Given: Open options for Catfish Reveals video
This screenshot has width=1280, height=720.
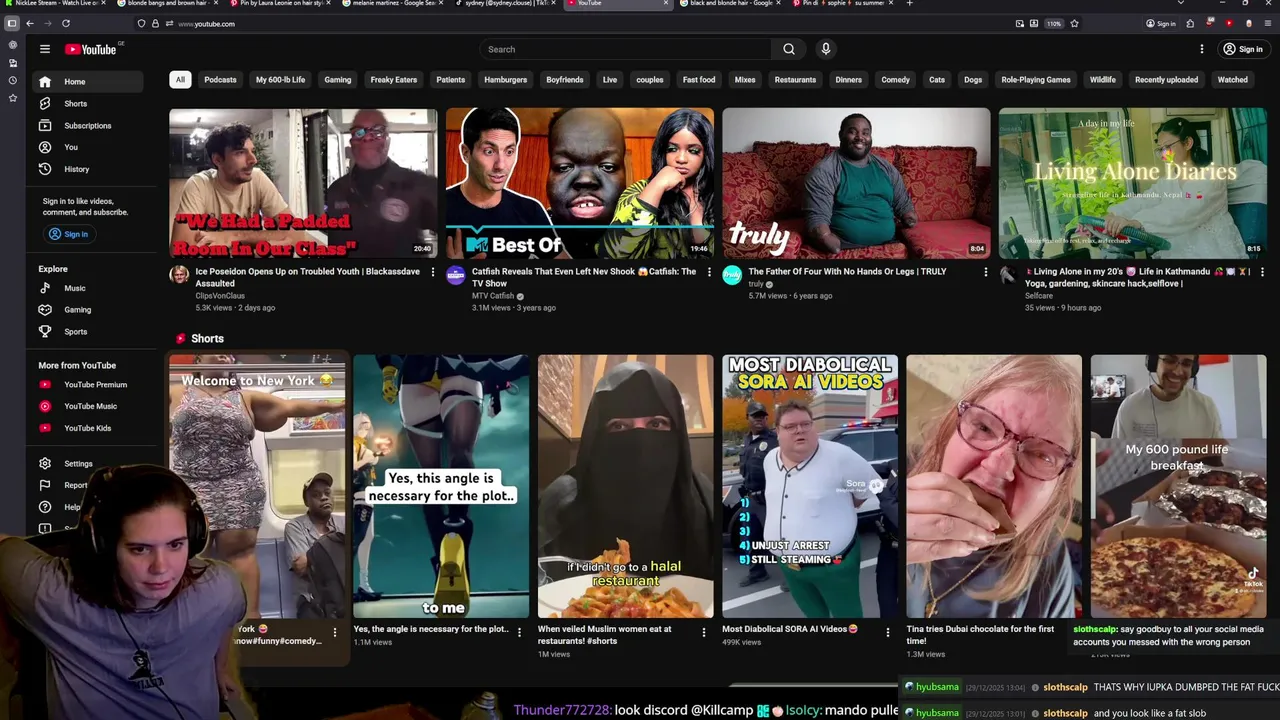Looking at the screenshot, I should point(710,272).
